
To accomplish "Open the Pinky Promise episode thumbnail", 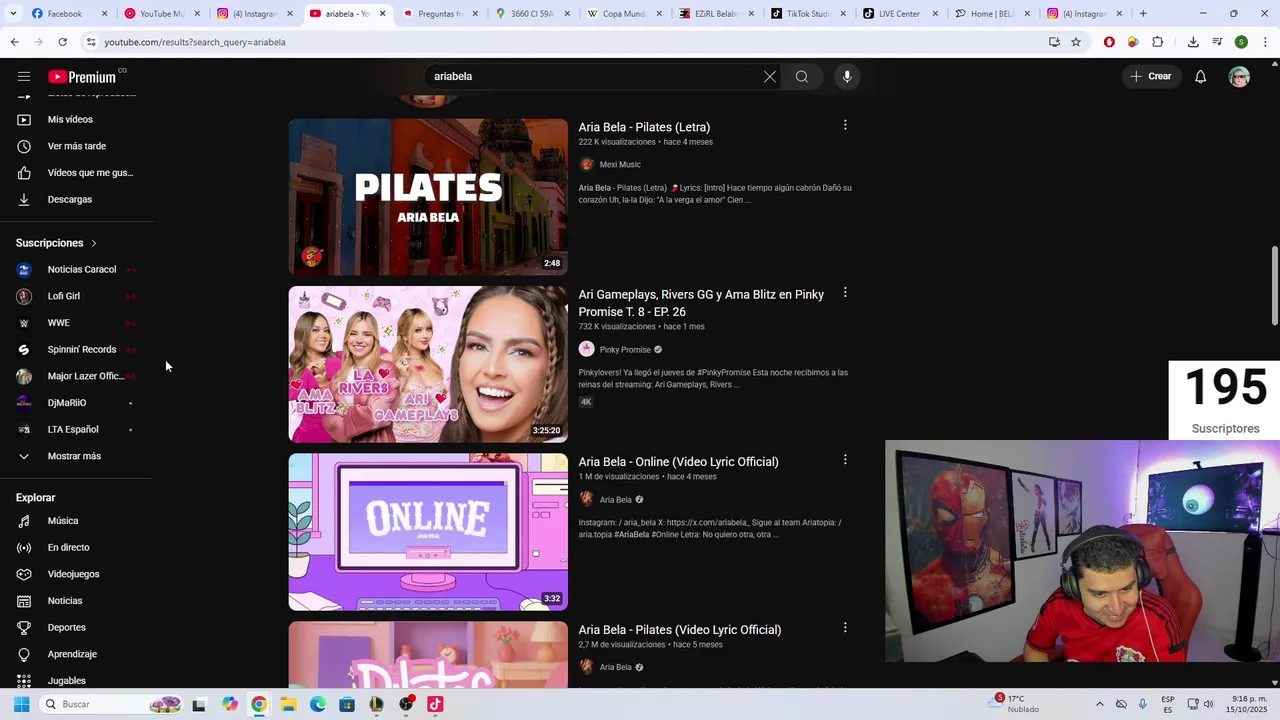I will [x=428, y=364].
